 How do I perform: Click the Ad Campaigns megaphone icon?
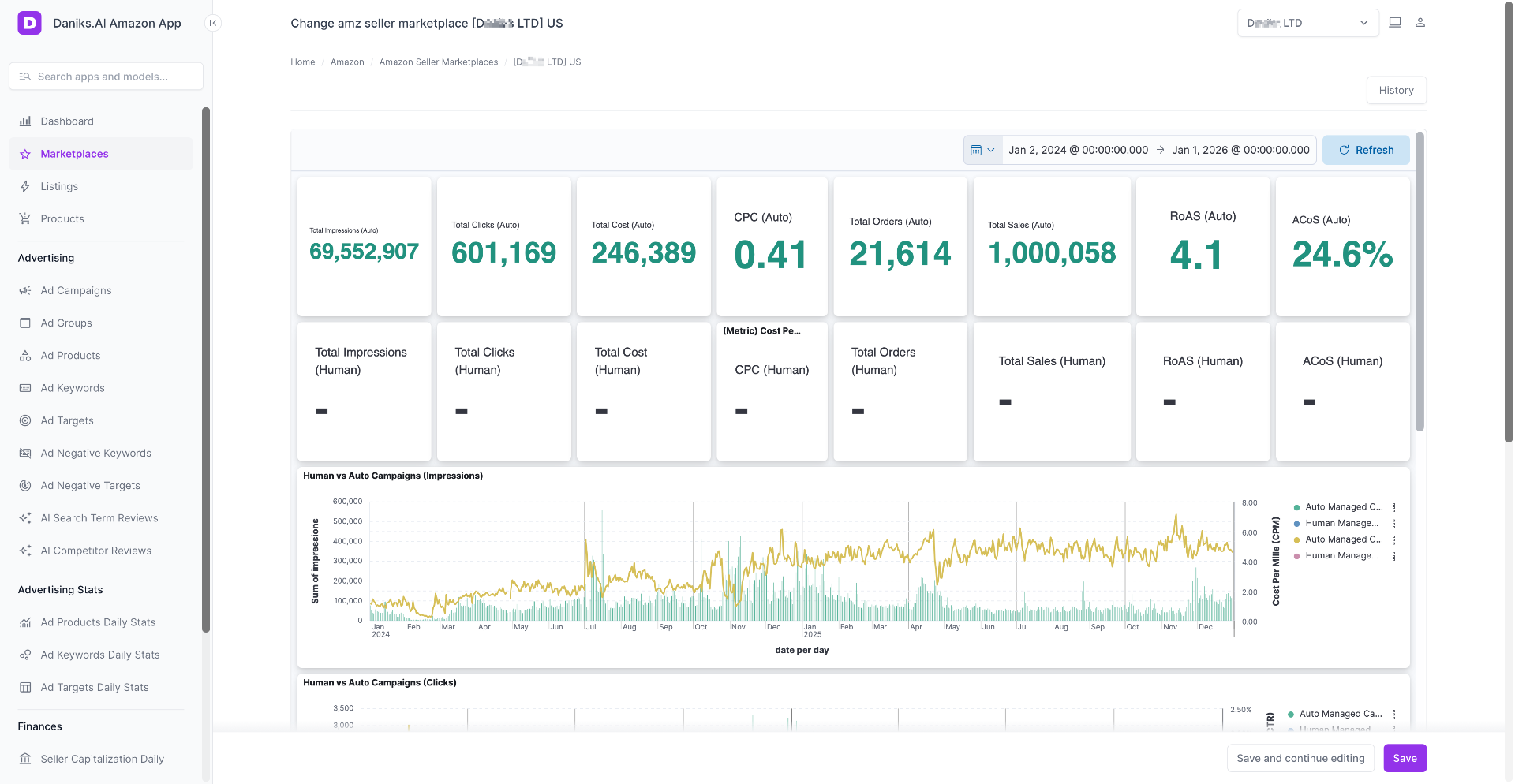coord(25,290)
